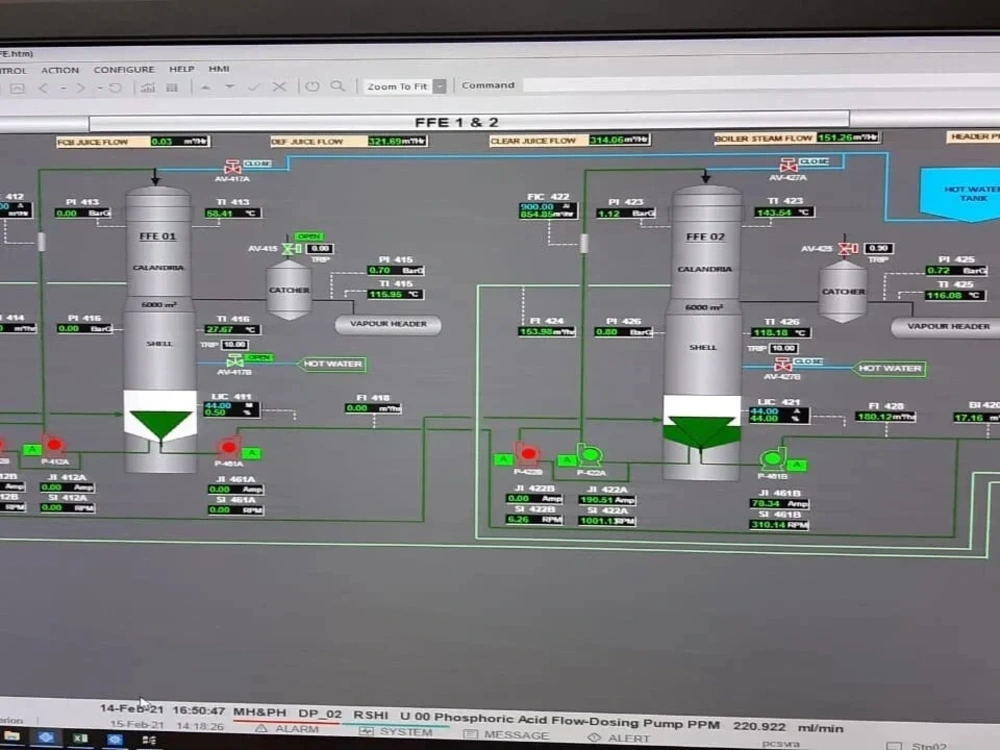Click the Excel icon in taskbar
The height and width of the screenshot is (750, 1000).
coord(80,738)
